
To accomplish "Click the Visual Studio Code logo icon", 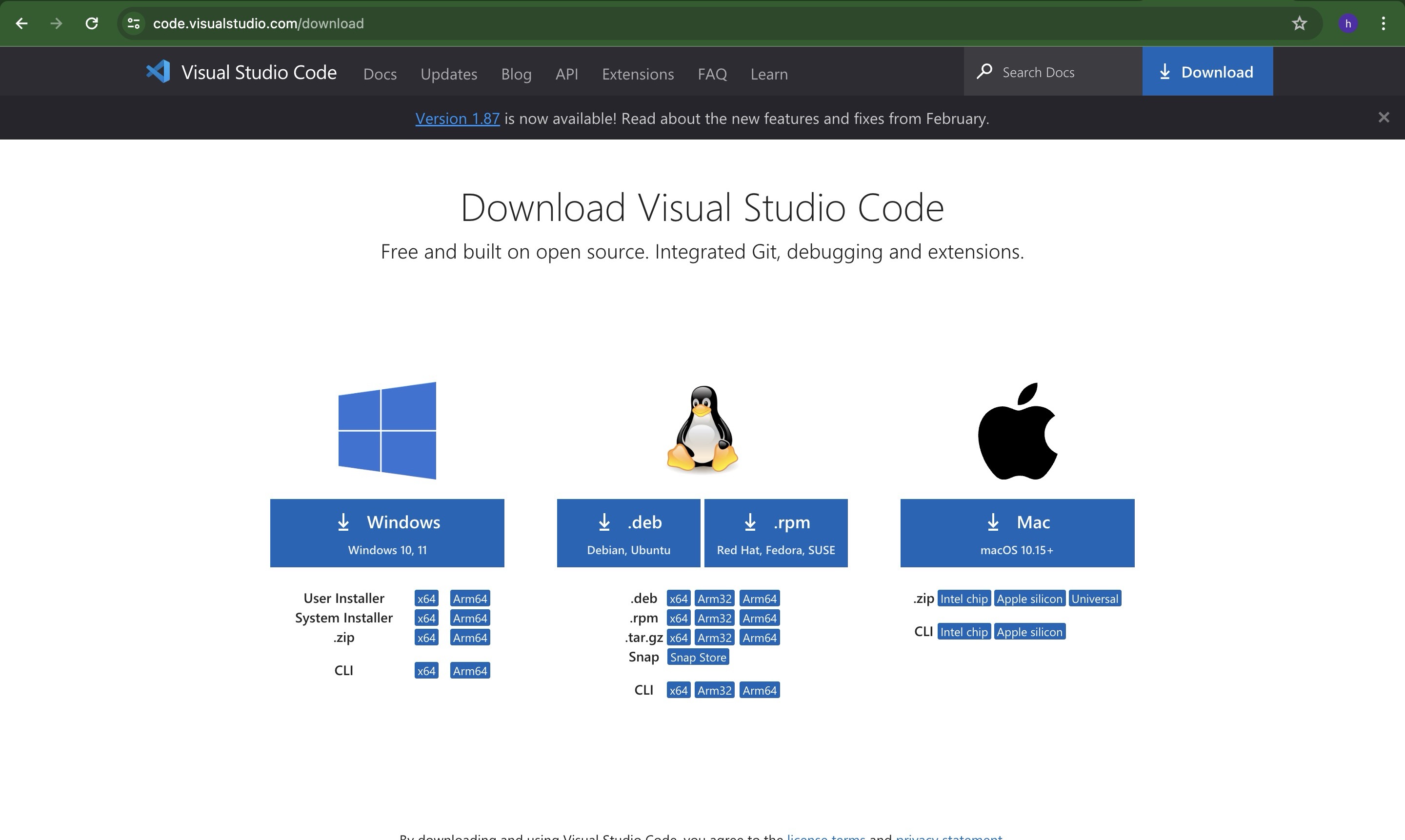I will coord(158,71).
